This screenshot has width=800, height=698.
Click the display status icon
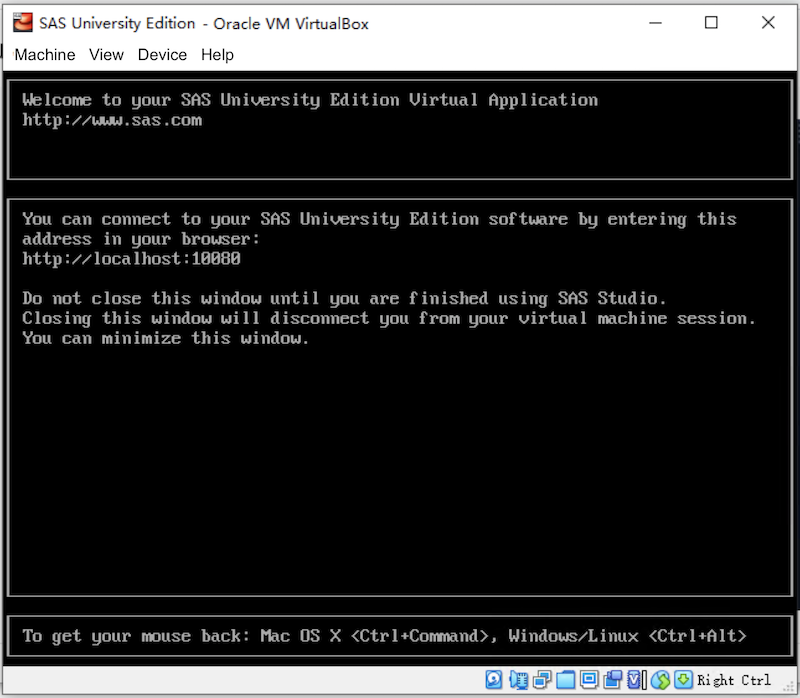point(590,680)
